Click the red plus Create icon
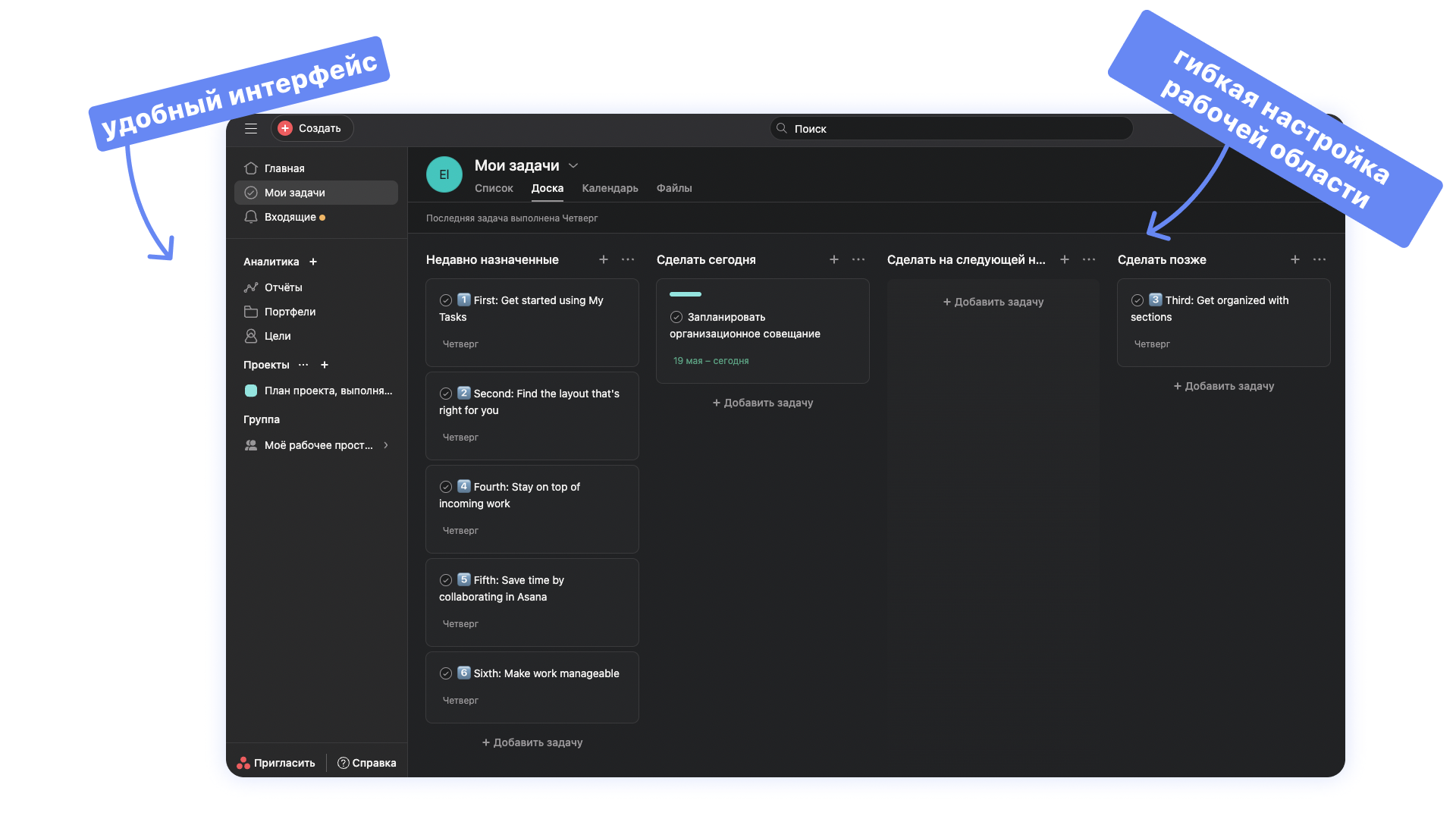 pos(285,128)
